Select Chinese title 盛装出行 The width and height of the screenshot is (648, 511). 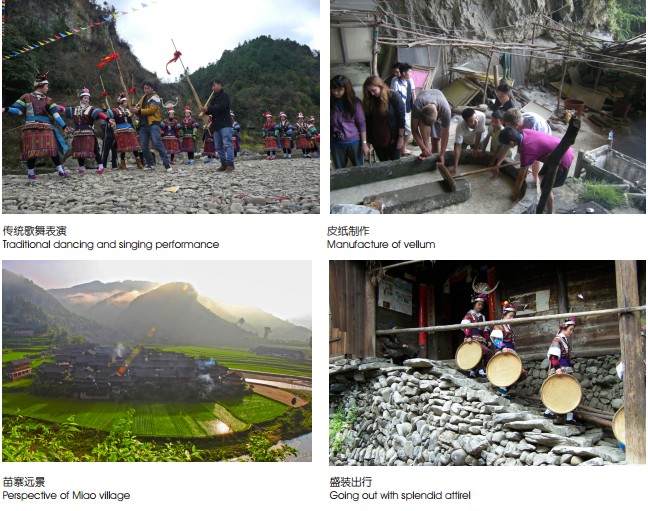(351, 482)
